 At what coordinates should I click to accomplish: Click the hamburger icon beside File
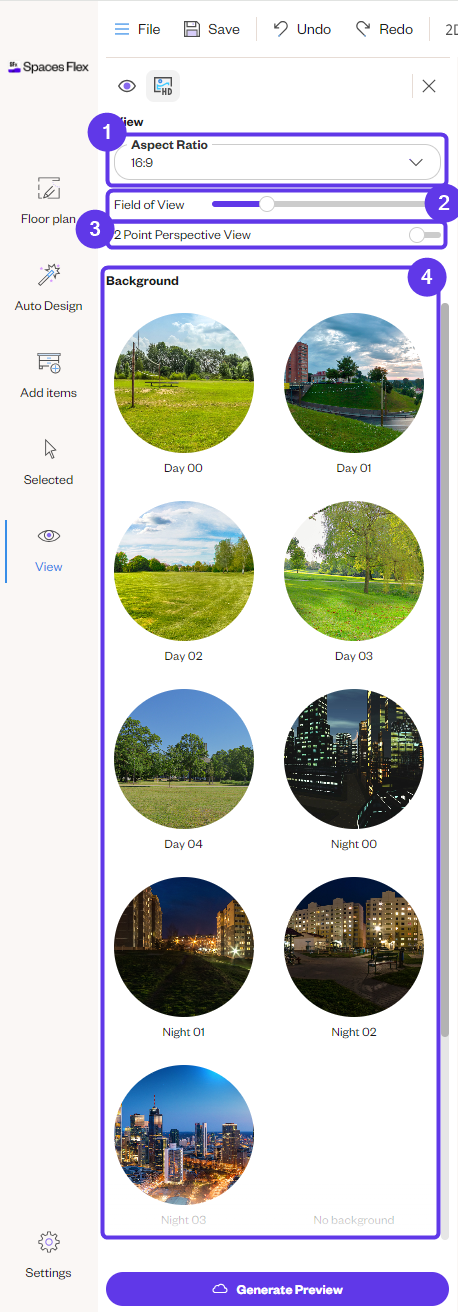tap(122, 29)
